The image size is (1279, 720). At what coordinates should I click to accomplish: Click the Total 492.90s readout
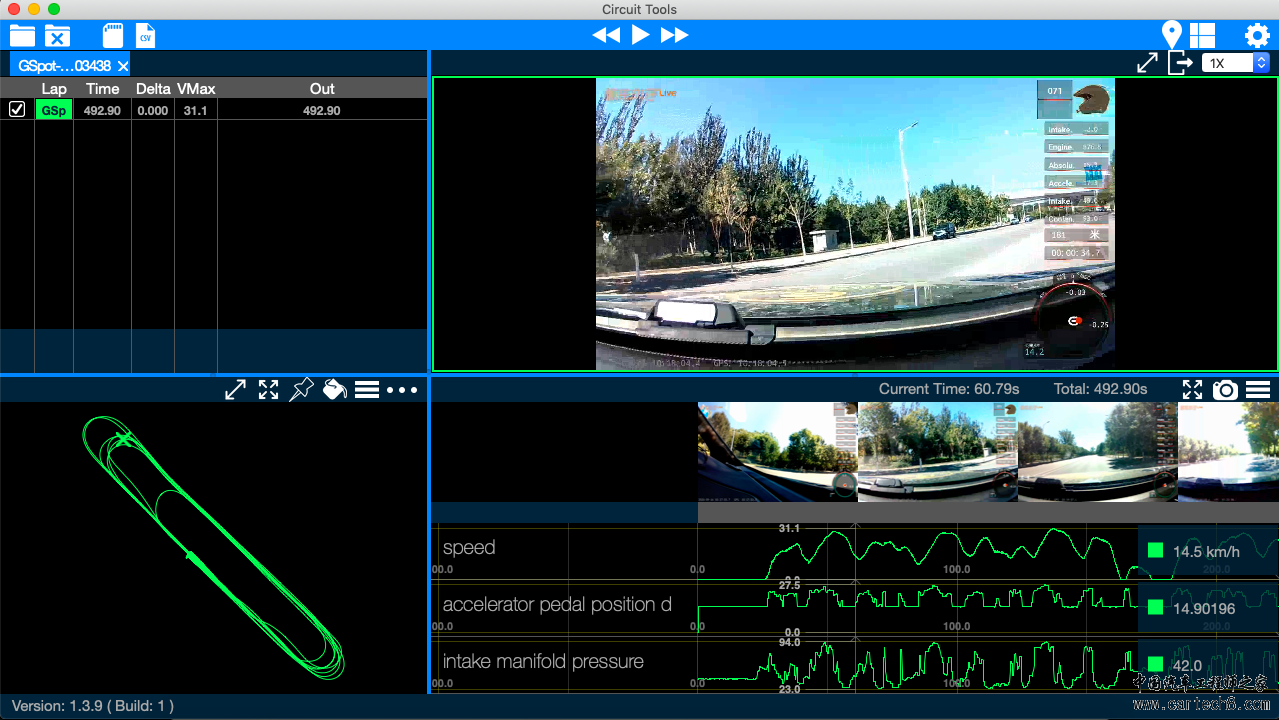point(1100,389)
